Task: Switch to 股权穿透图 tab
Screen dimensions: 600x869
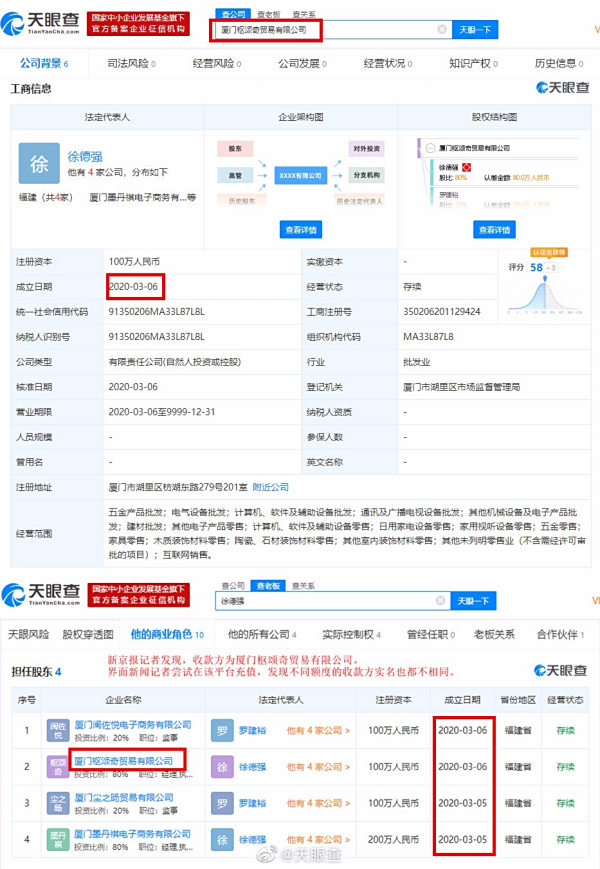Action: tap(88, 634)
